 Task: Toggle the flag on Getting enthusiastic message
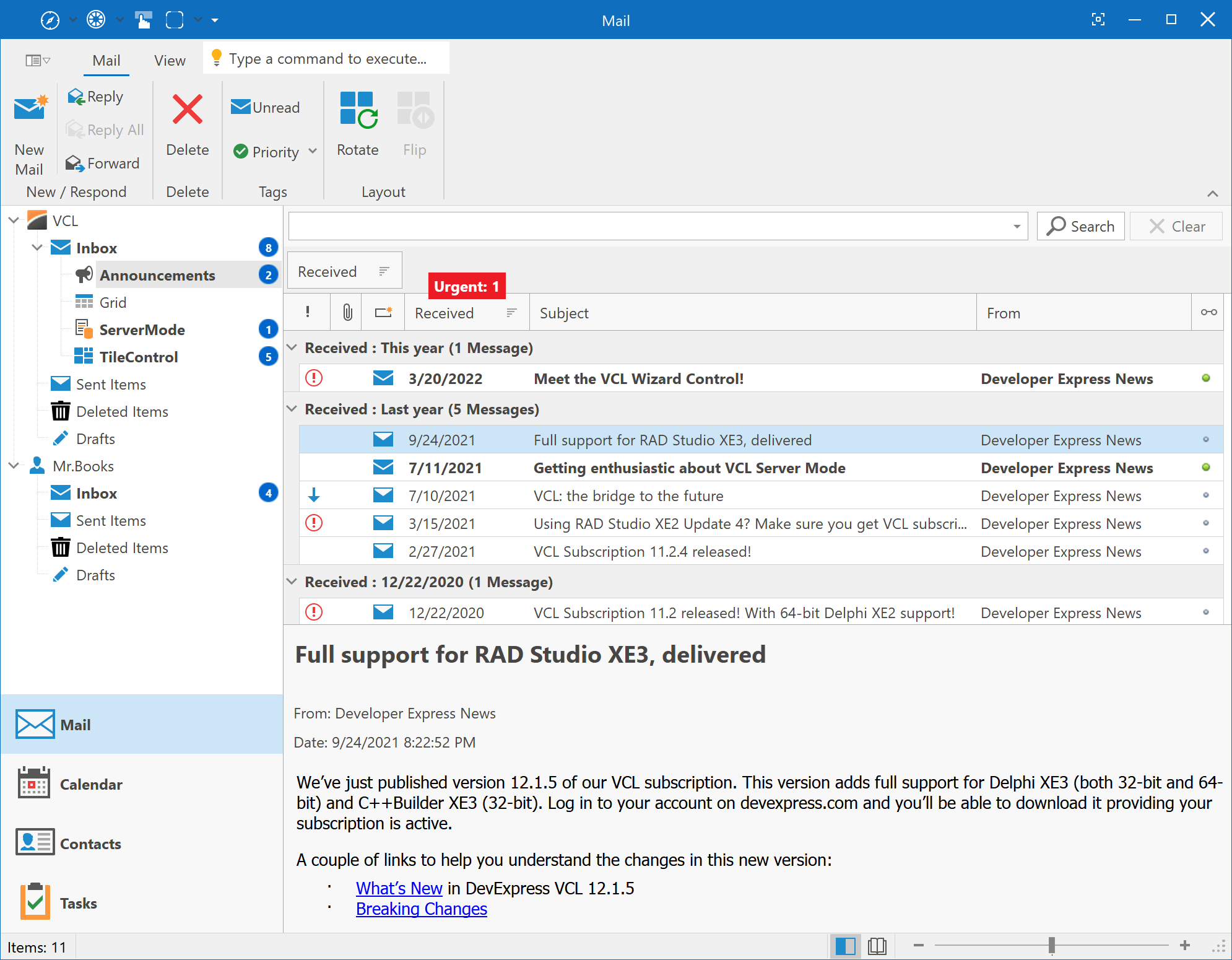tap(1205, 468)
